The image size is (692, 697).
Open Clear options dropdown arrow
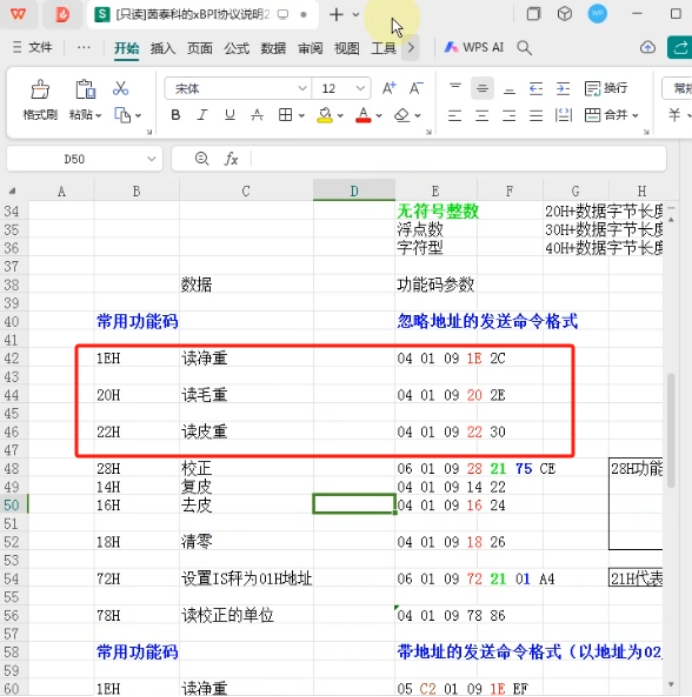418,116
